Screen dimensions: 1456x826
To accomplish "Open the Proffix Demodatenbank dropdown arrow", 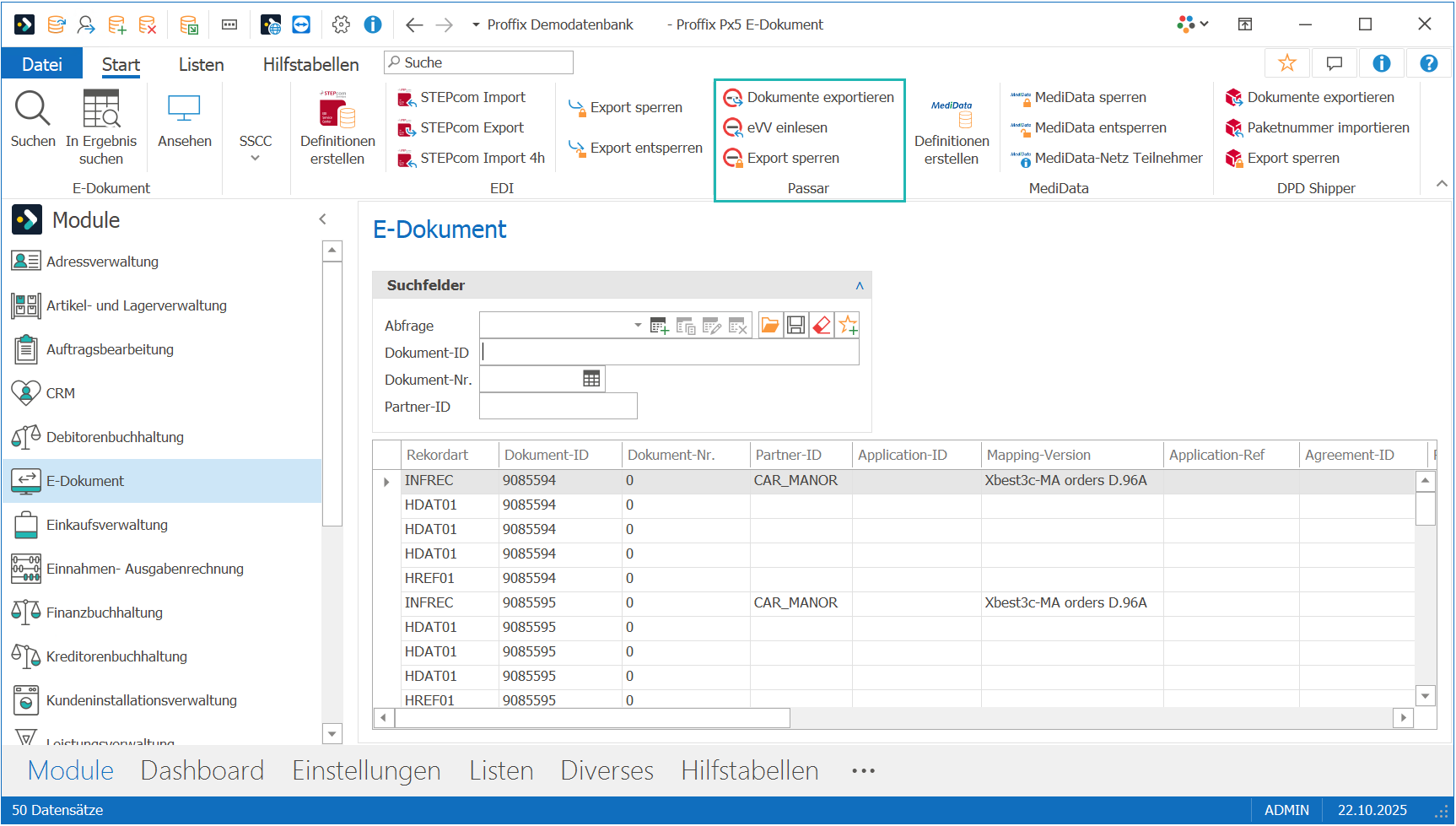I will (x=476, y=25).
